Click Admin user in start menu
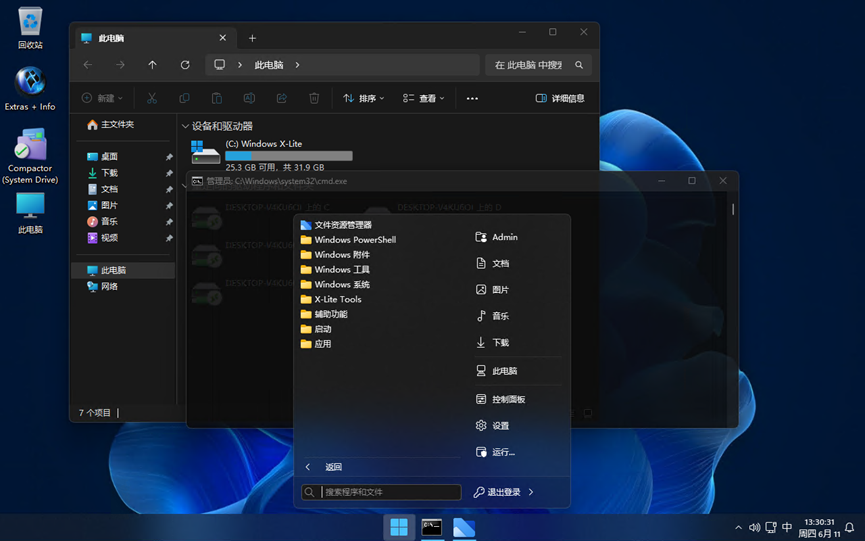The image size is (865, 541). [496, 237]
